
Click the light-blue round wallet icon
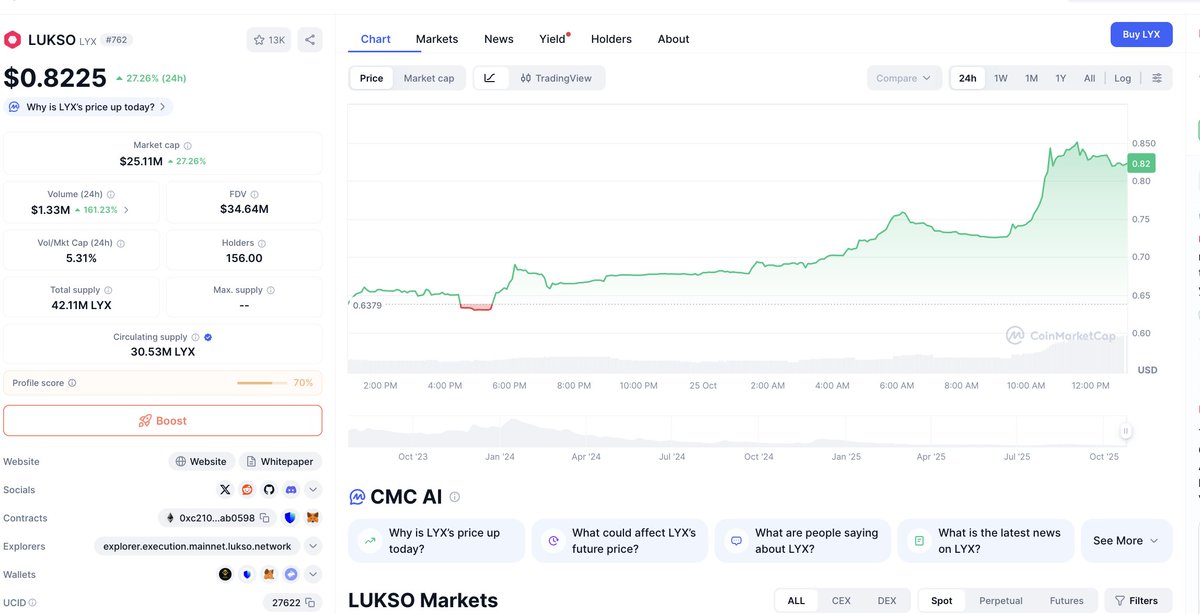tap(291, 574)
